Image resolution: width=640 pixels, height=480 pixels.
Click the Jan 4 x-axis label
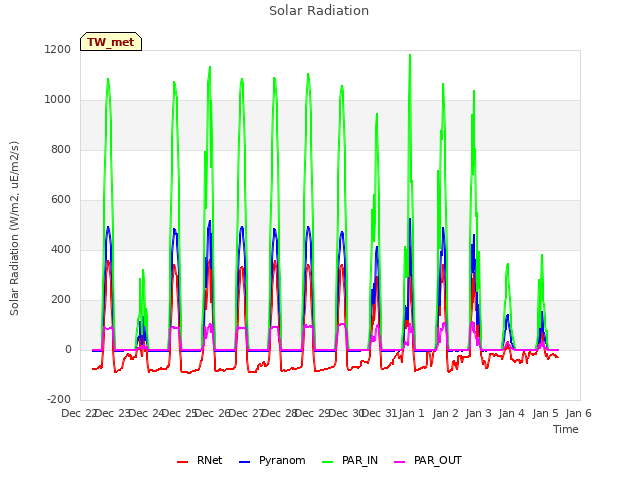tap(511, 413)
